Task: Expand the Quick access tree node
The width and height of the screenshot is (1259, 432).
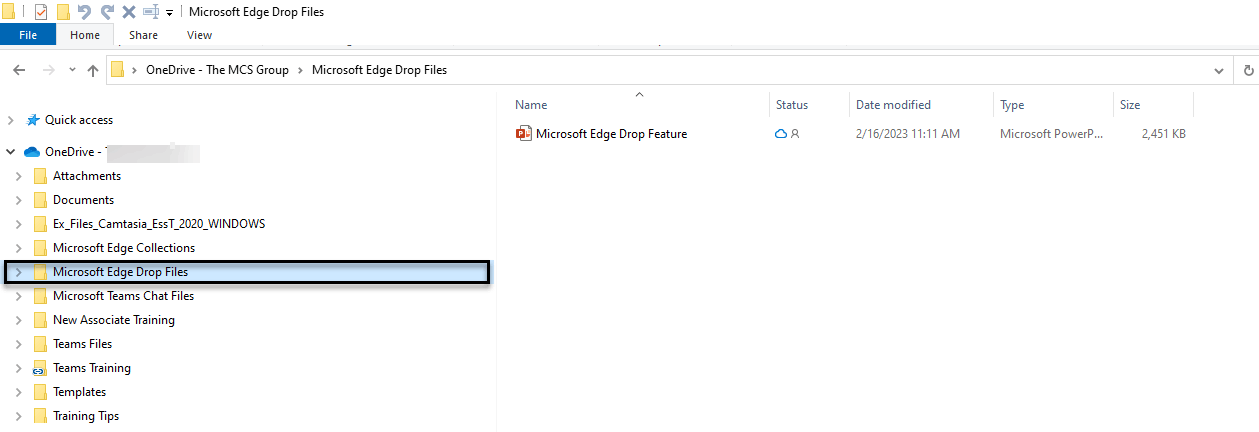Action: point(11,120)
